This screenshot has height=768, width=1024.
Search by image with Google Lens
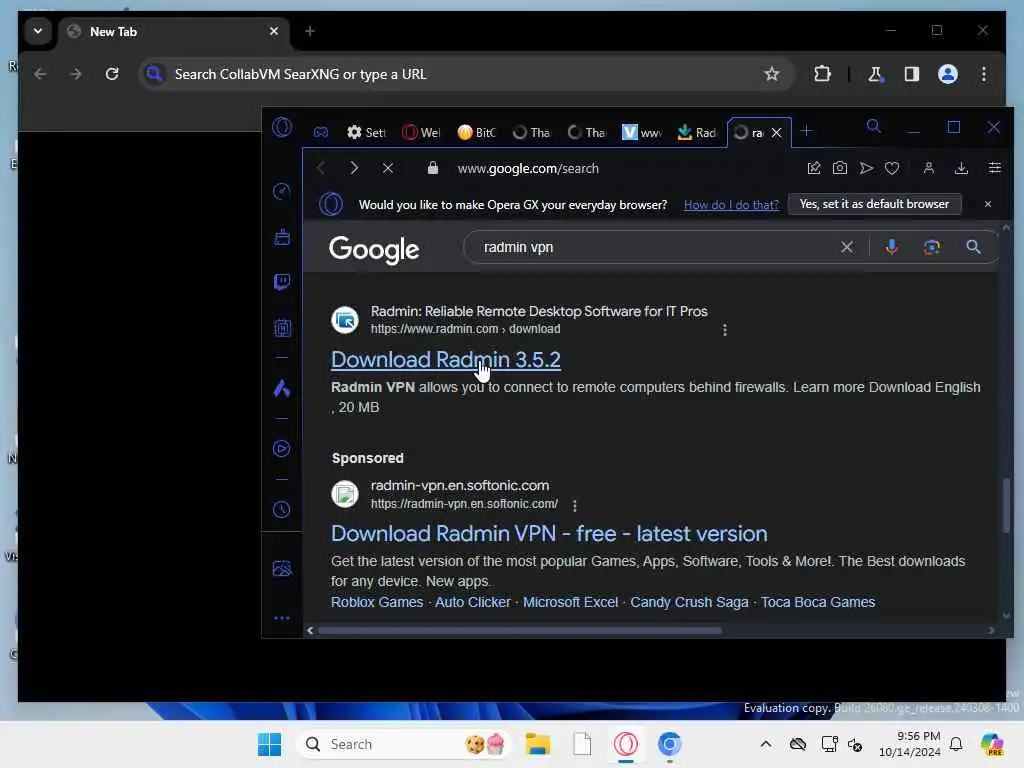(932, 247)
